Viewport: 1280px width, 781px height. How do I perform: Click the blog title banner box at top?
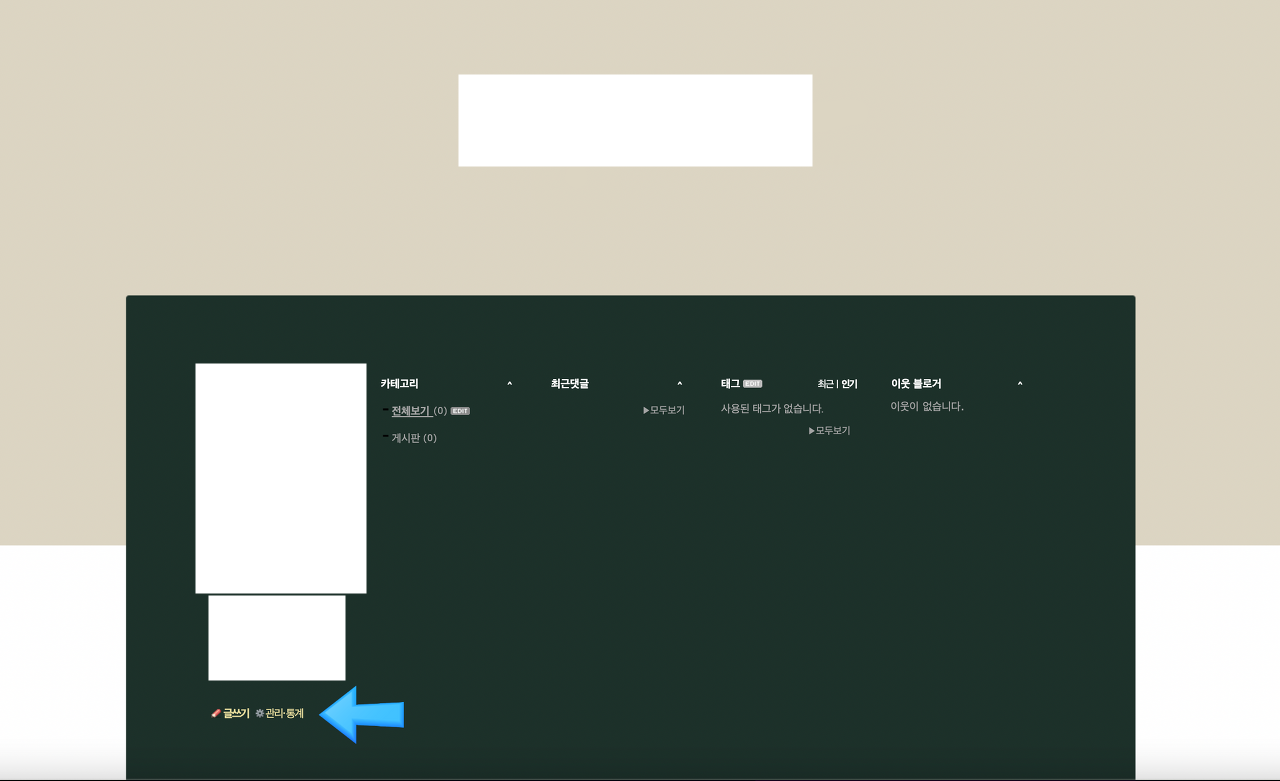(635, 120)
